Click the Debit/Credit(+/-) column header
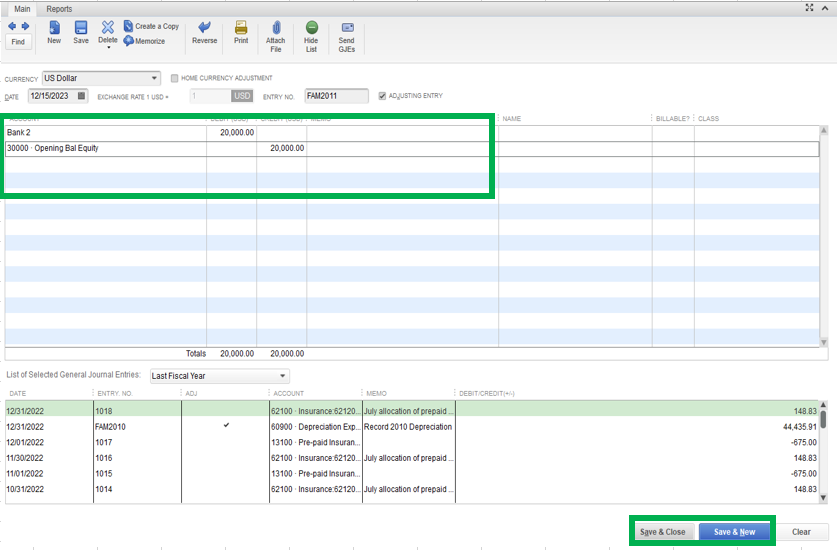This screenshot has width=837, height=550. click(x=487, y=394)
